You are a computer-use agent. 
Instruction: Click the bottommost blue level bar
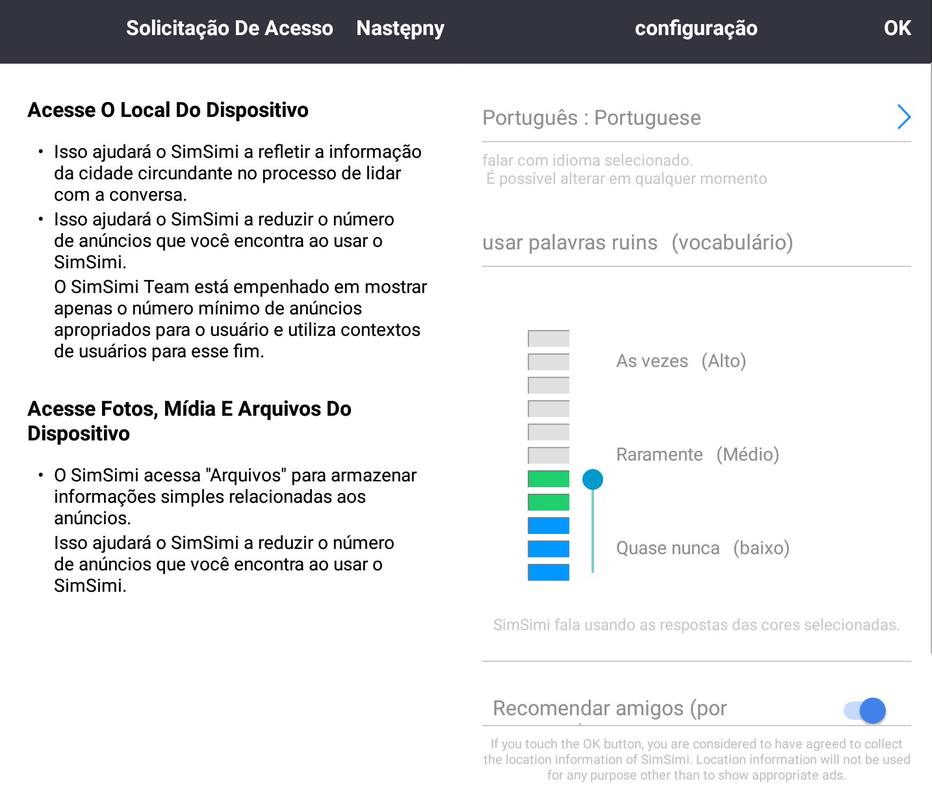(548, 572)
